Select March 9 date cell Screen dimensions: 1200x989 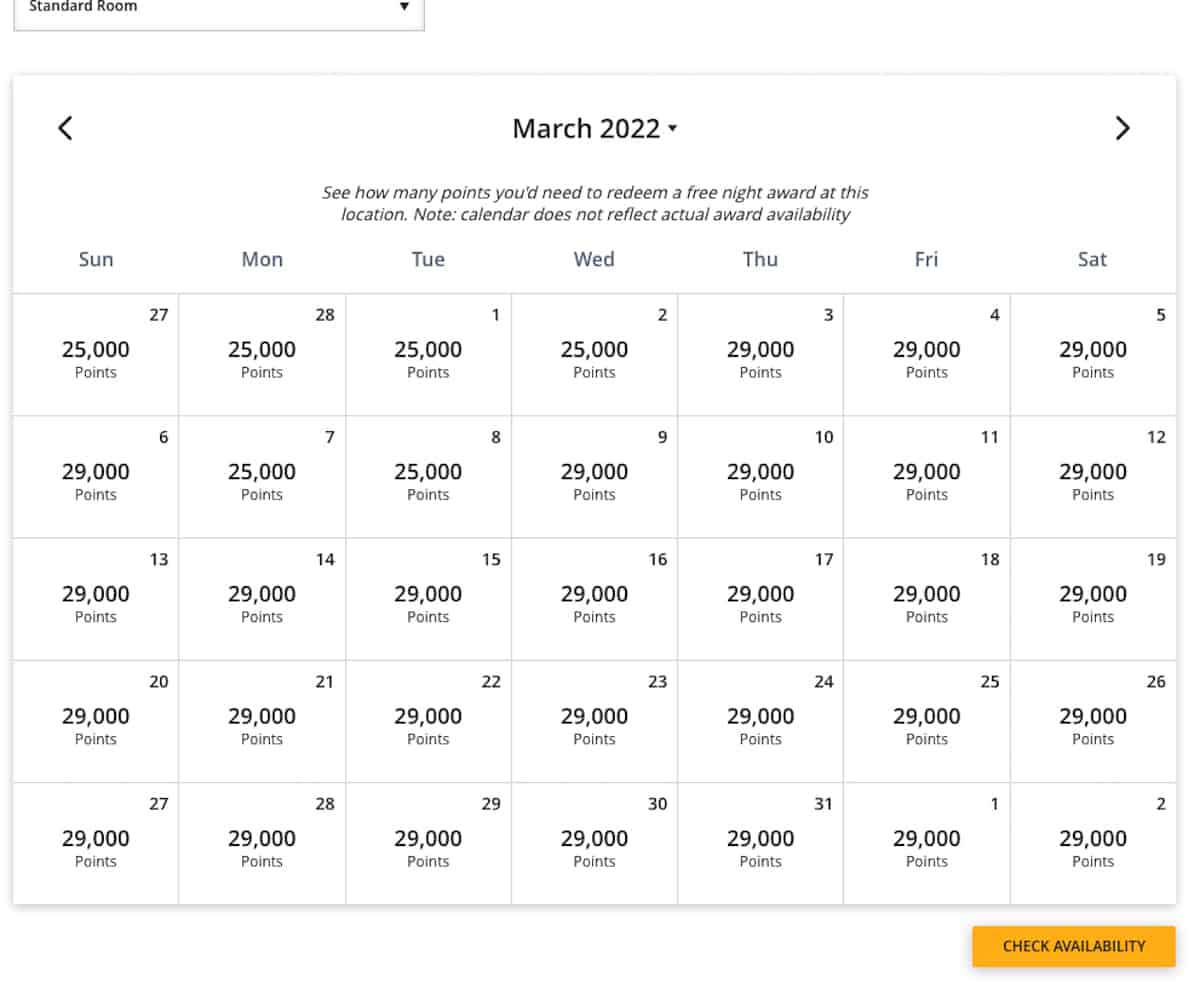point(594,477)
